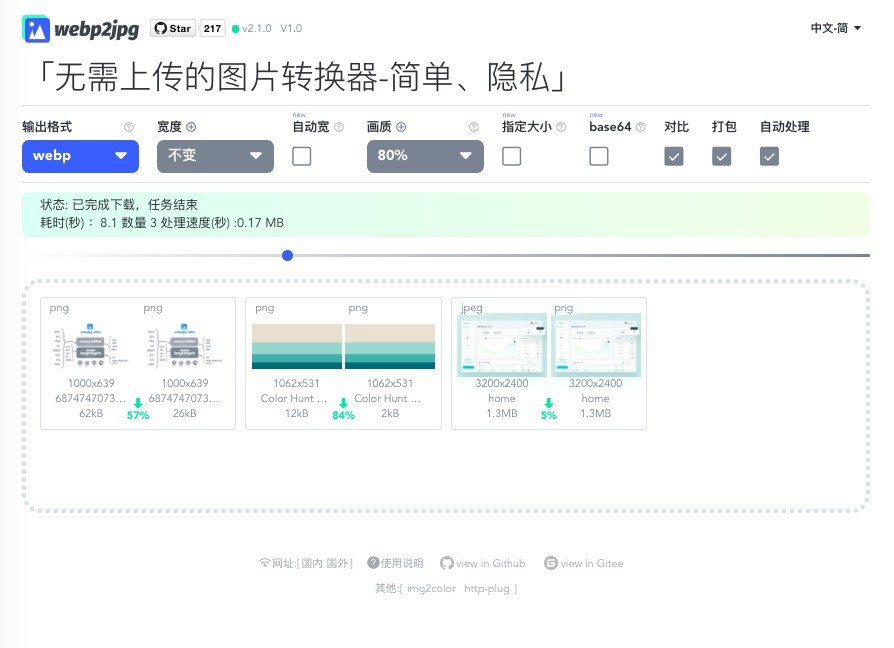The height and width of the screenshot is (648, 894).
Task: Click the Gitee icon beside view in Gitee
Action: coord(551,563)
